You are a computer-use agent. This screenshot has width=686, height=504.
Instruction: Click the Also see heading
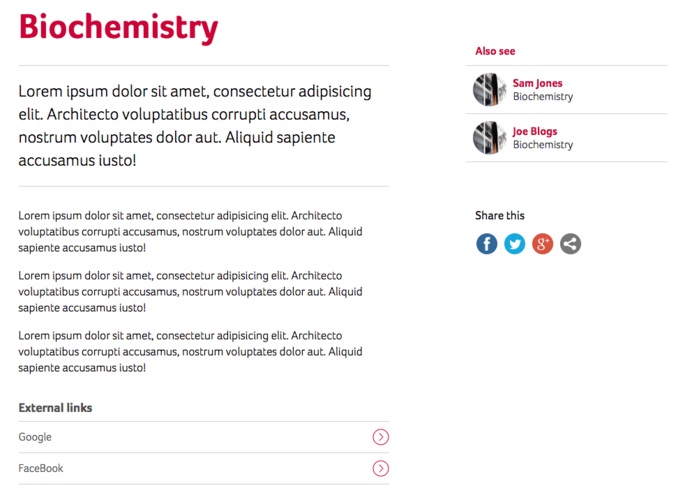tap(495, 51)
